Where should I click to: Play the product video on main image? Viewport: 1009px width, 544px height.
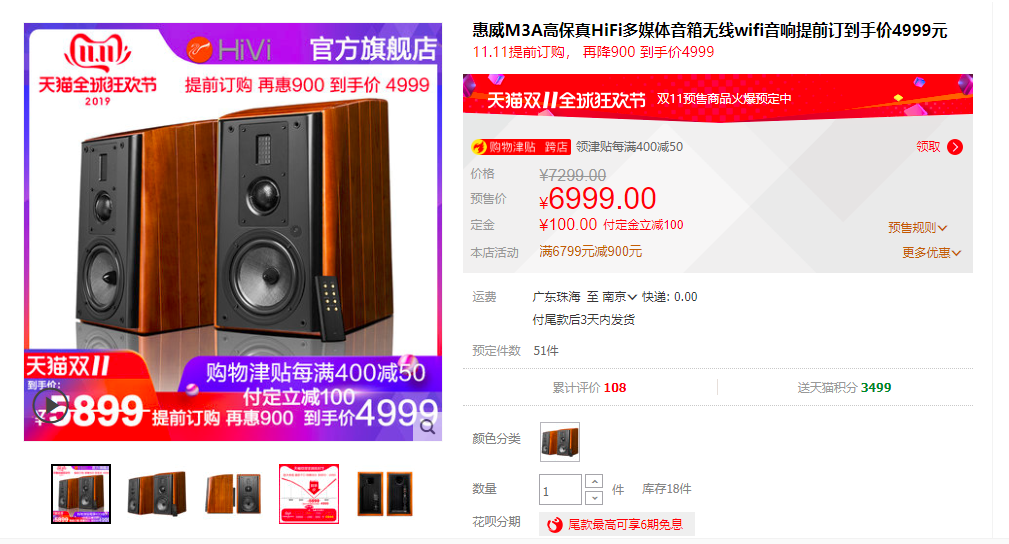[51, 406]
